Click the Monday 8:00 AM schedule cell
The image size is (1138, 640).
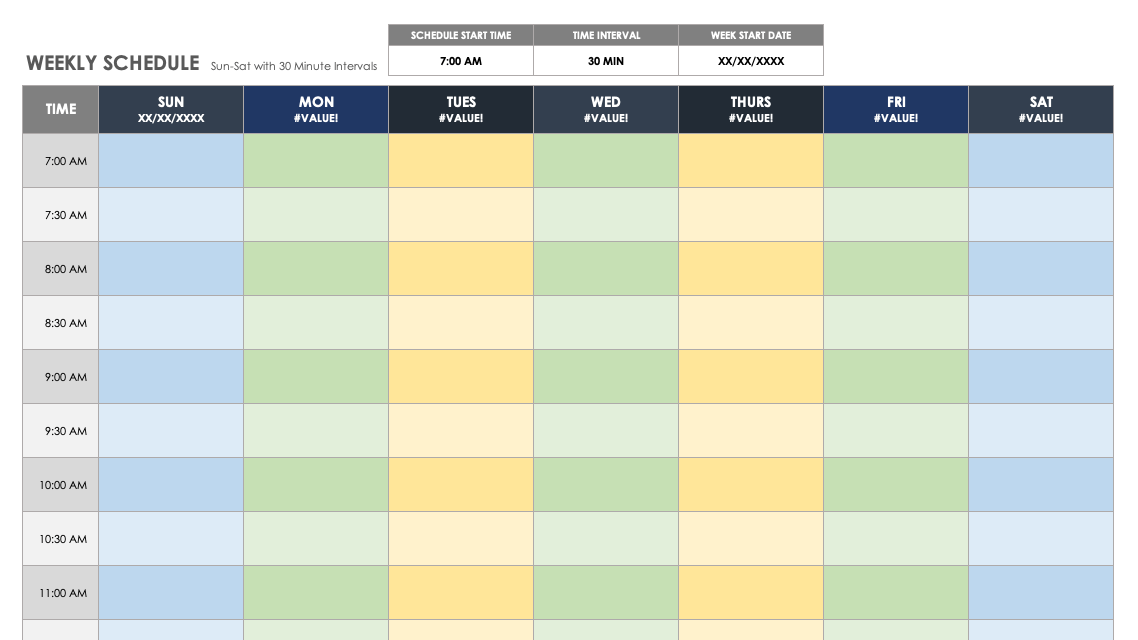(316, 269)
